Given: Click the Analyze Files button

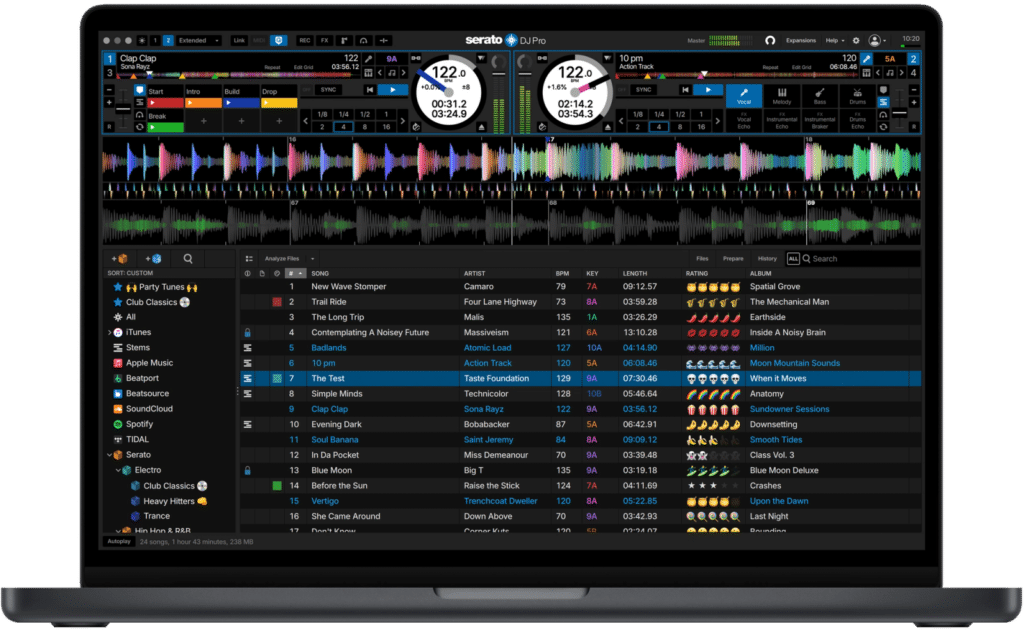Looking at the screenshot, I should (281, 259).
